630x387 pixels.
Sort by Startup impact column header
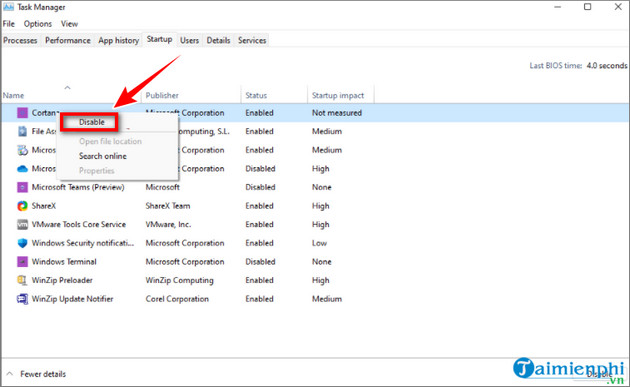click(338, 95)
